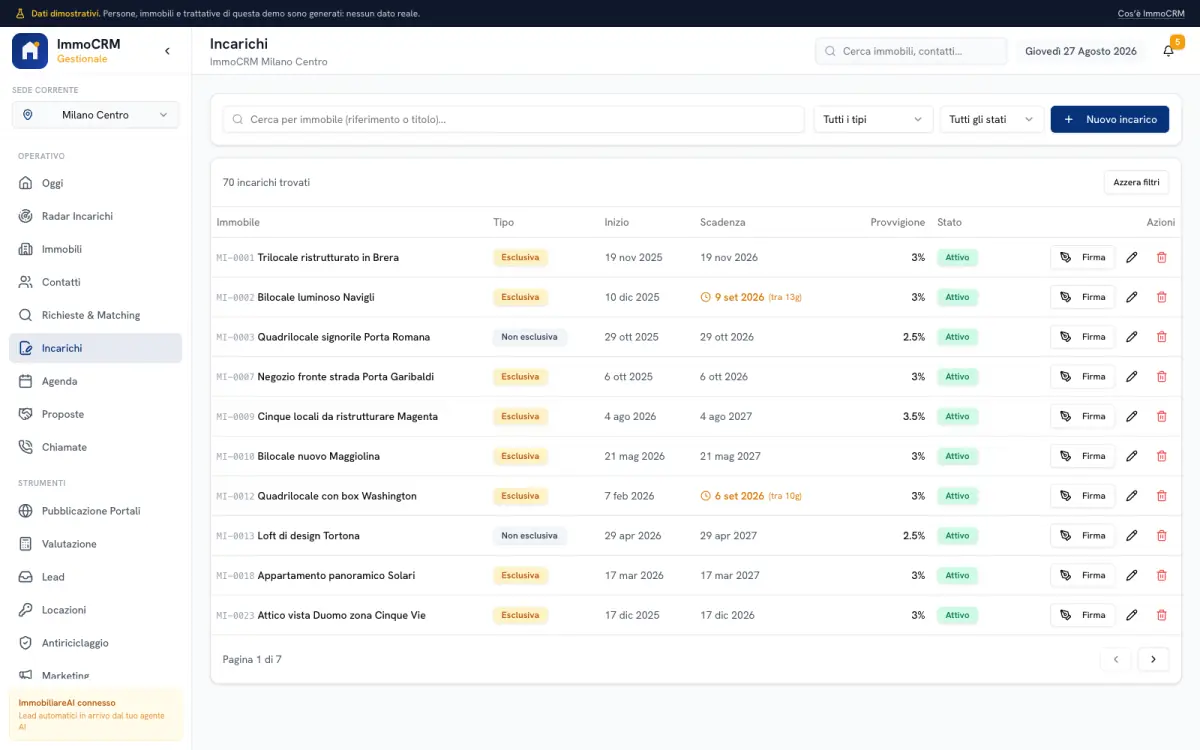This screenshot has height=750, width=1200.
Task: Click the Esclusiva badge on row MI-0001
Action: 520,257
